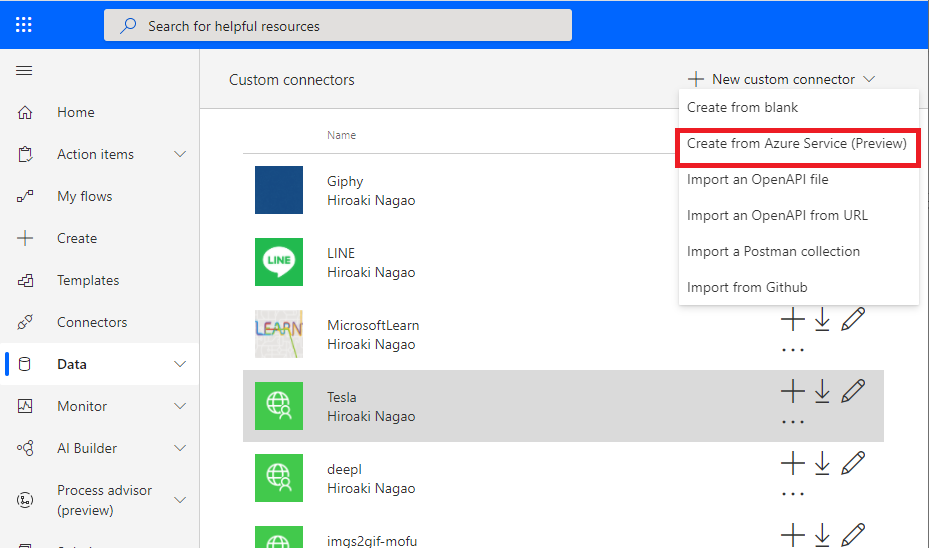Open more options for MicrosoftLearn
The height and width of the screenshot is (548, 930).
(792, 350)
